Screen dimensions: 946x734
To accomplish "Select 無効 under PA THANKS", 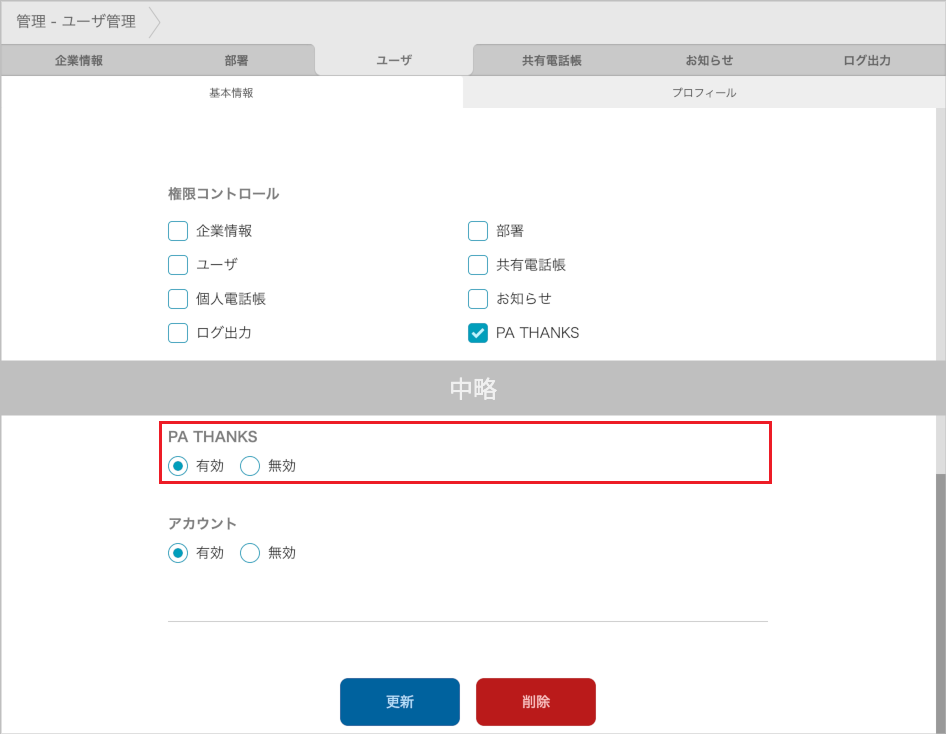I will [250, 466].
